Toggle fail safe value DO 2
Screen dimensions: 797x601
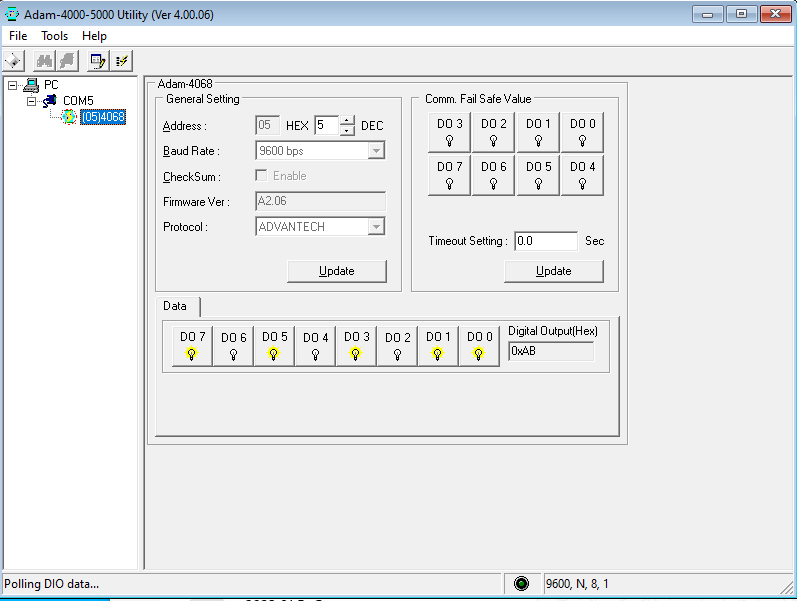(494, 132)
